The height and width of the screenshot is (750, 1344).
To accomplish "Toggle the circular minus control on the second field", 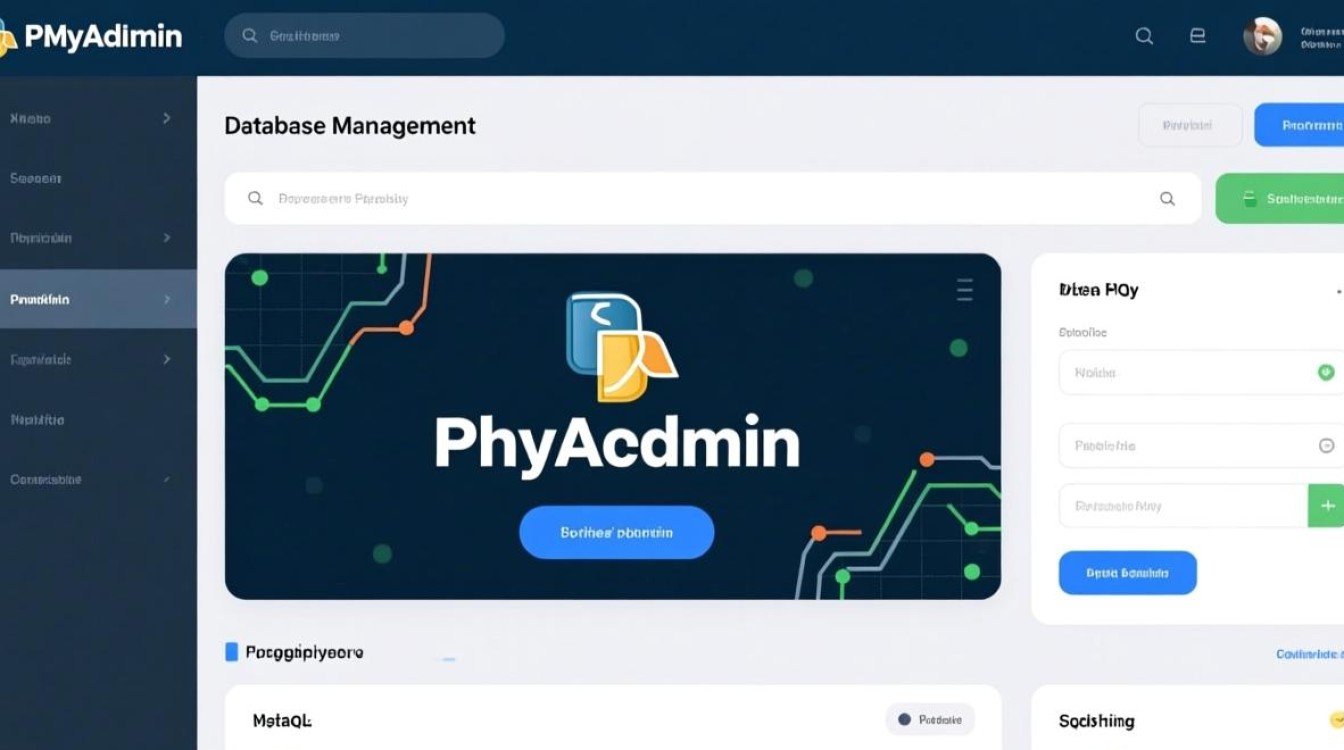I will 1326,445.
